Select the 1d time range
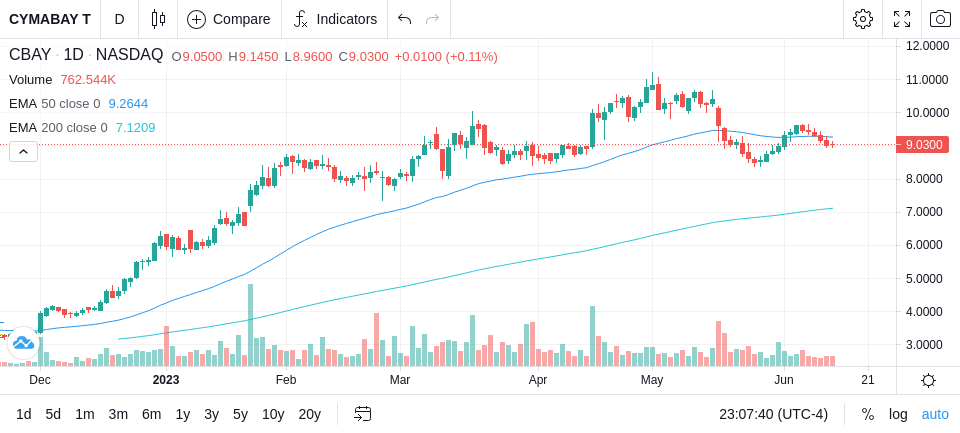 (23, 414)
